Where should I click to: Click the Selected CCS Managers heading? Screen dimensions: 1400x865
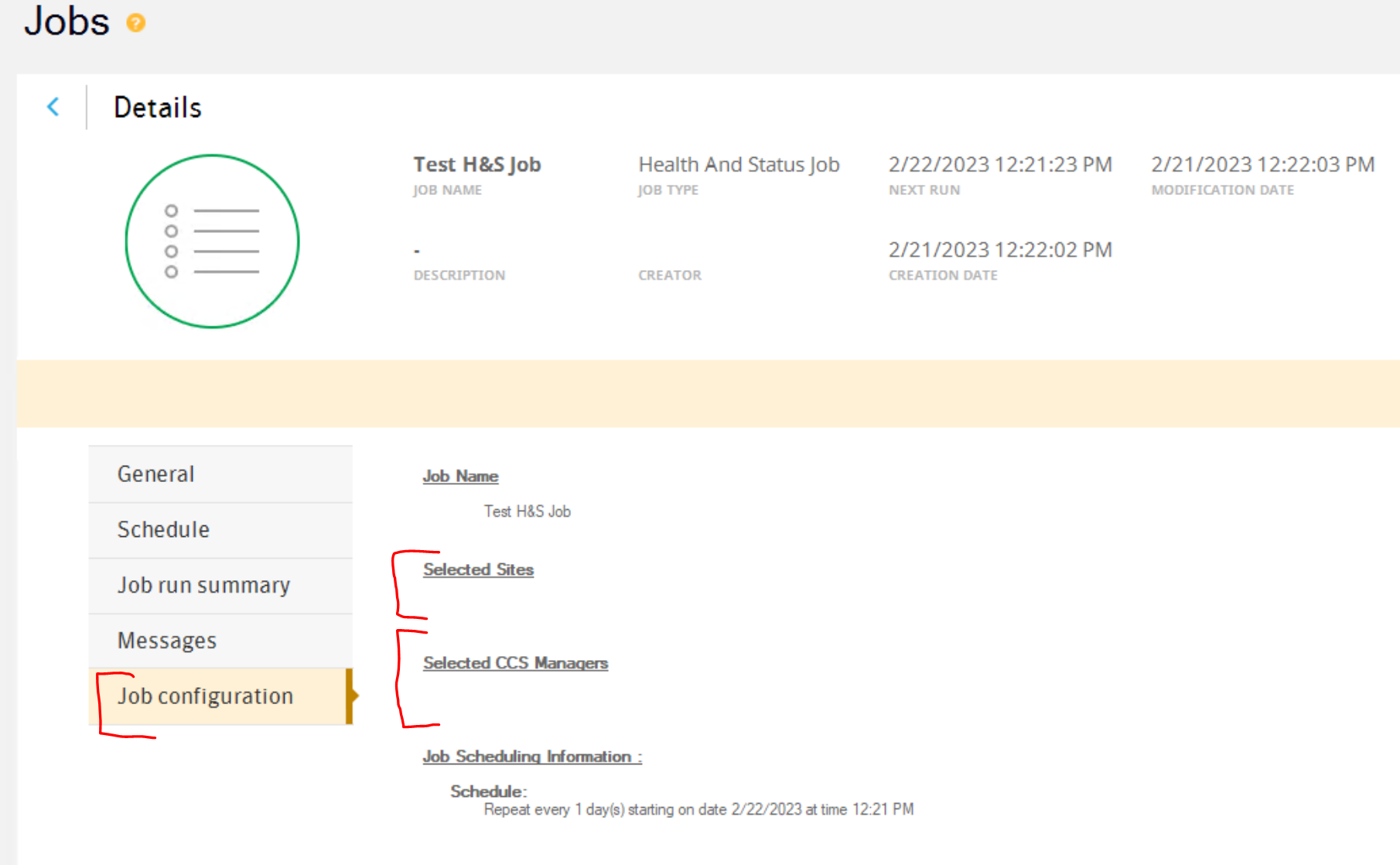(x=515, y=663)
